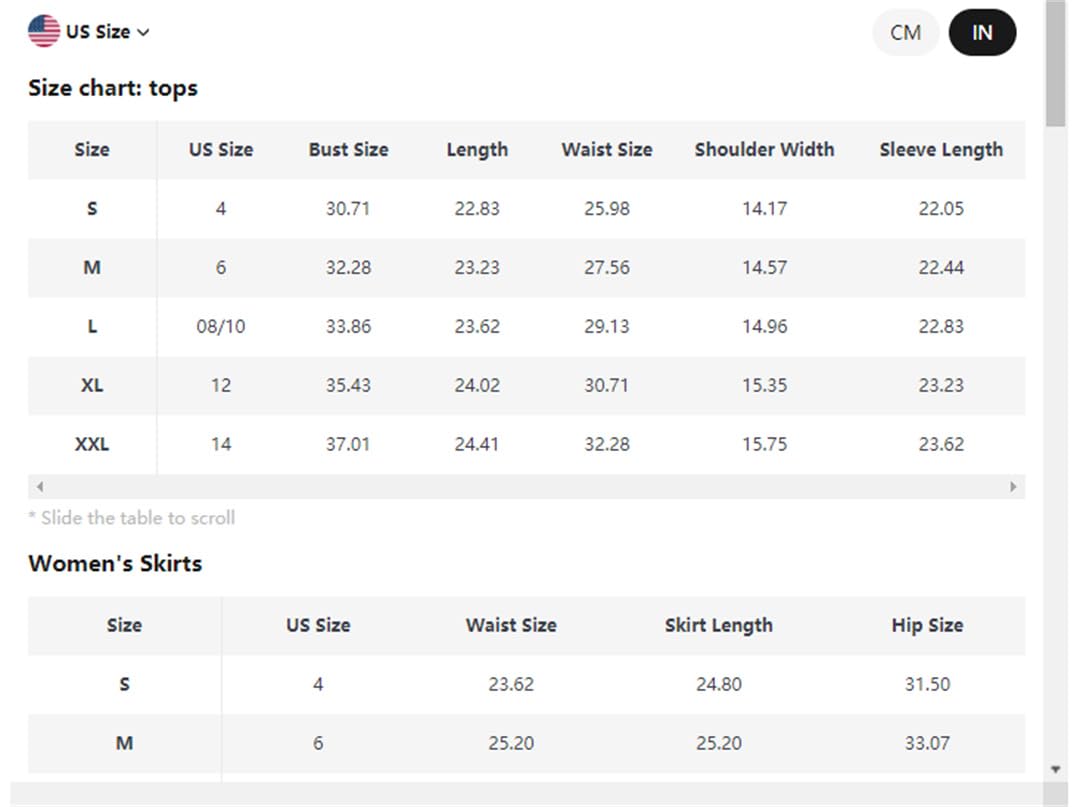Click the Sleeve Length column header
This screenshot has height=807, width=1080.
tap(941, 150)
